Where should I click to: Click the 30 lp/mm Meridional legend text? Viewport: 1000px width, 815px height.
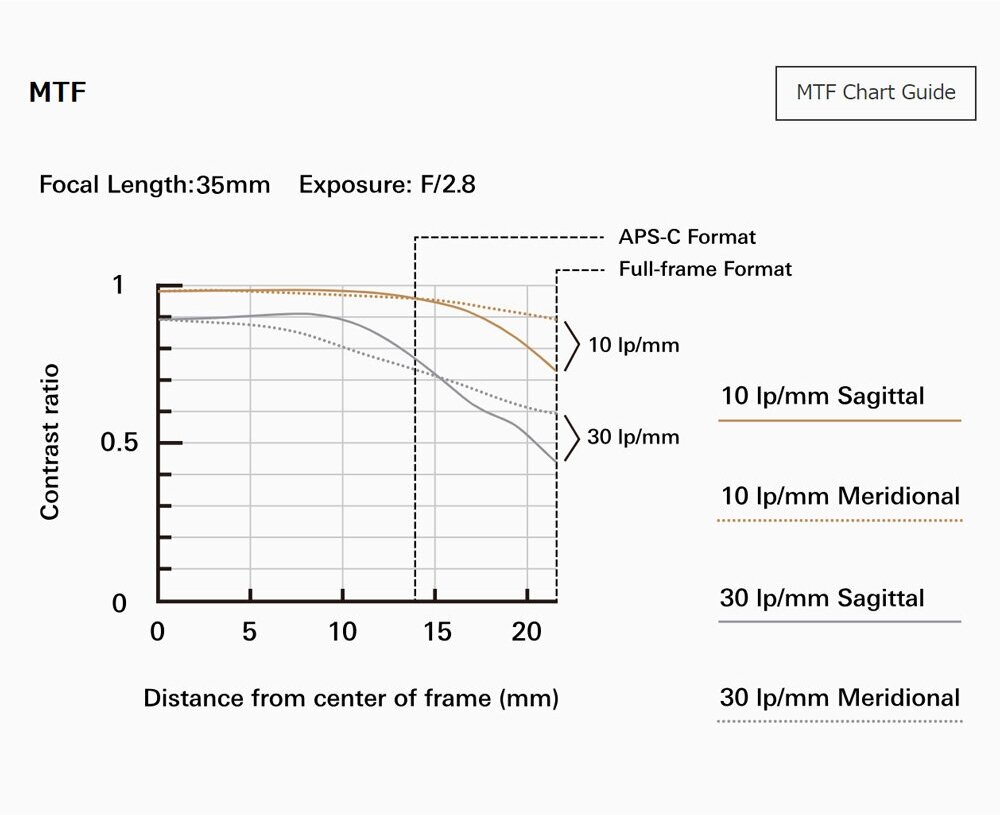(x=840, y=698)
